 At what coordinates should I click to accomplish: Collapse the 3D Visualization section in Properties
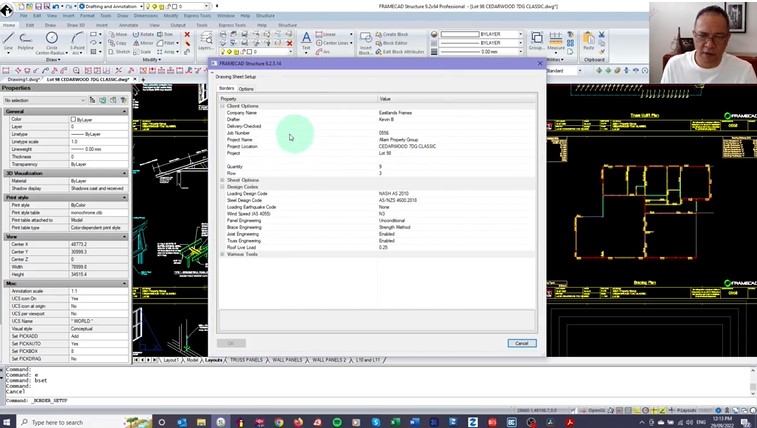pyautogui.click(x=124, y=173)
